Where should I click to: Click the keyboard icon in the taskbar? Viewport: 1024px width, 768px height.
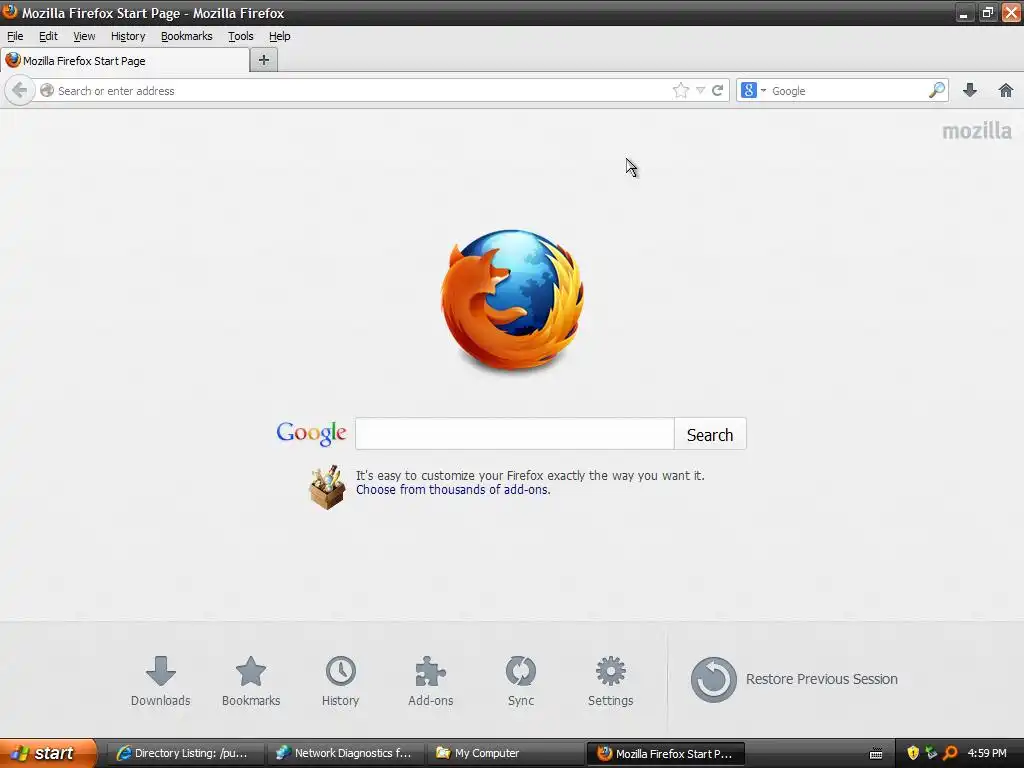click(876, 754)
